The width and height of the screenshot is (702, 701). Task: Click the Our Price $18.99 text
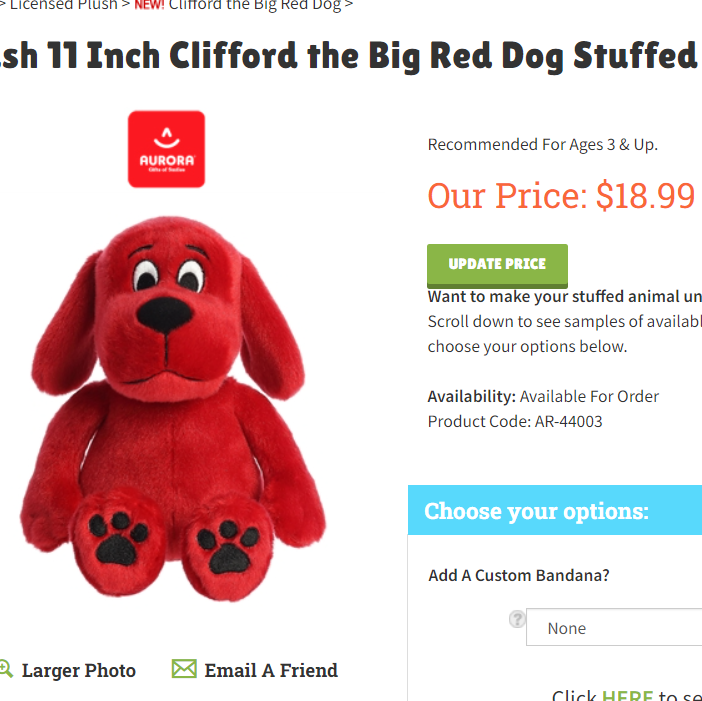pyautogui.click(x=561, y=196)
